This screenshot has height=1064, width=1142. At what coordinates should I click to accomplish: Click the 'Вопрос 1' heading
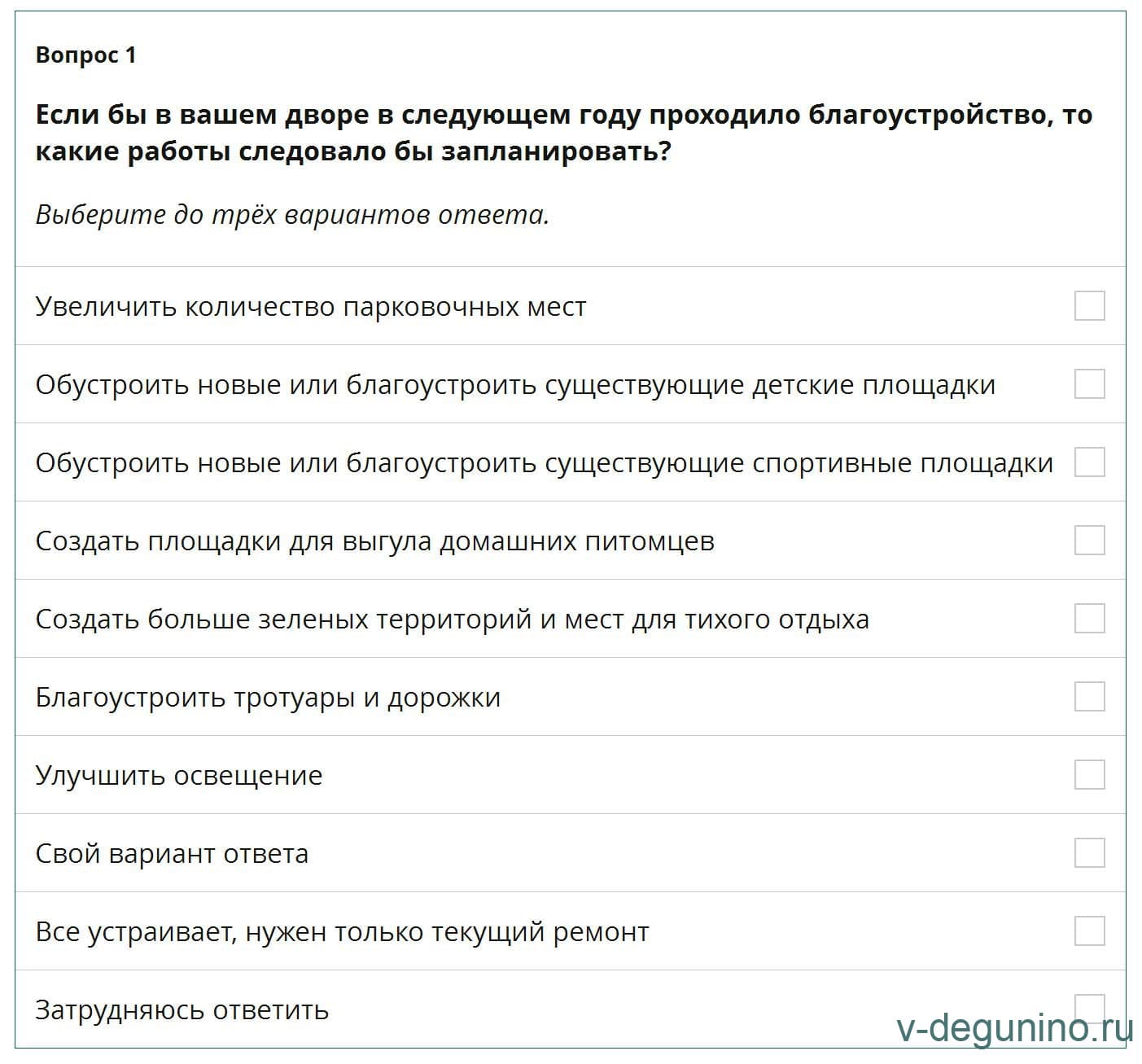point(85,55)
